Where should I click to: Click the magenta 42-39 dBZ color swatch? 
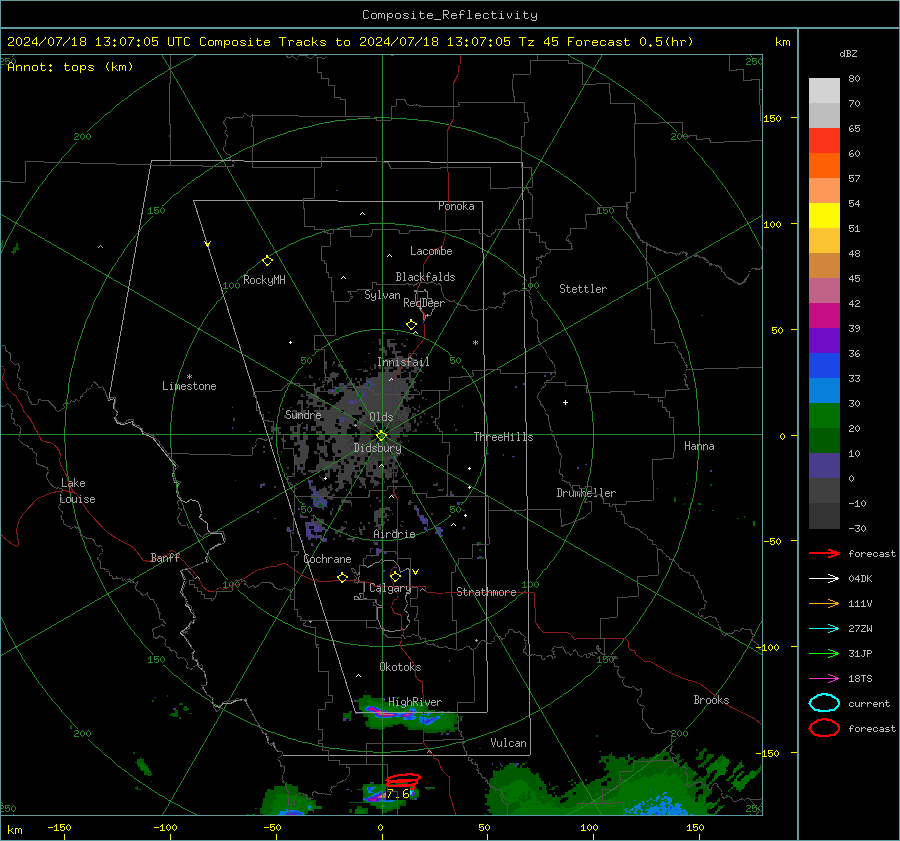[824, 316]
